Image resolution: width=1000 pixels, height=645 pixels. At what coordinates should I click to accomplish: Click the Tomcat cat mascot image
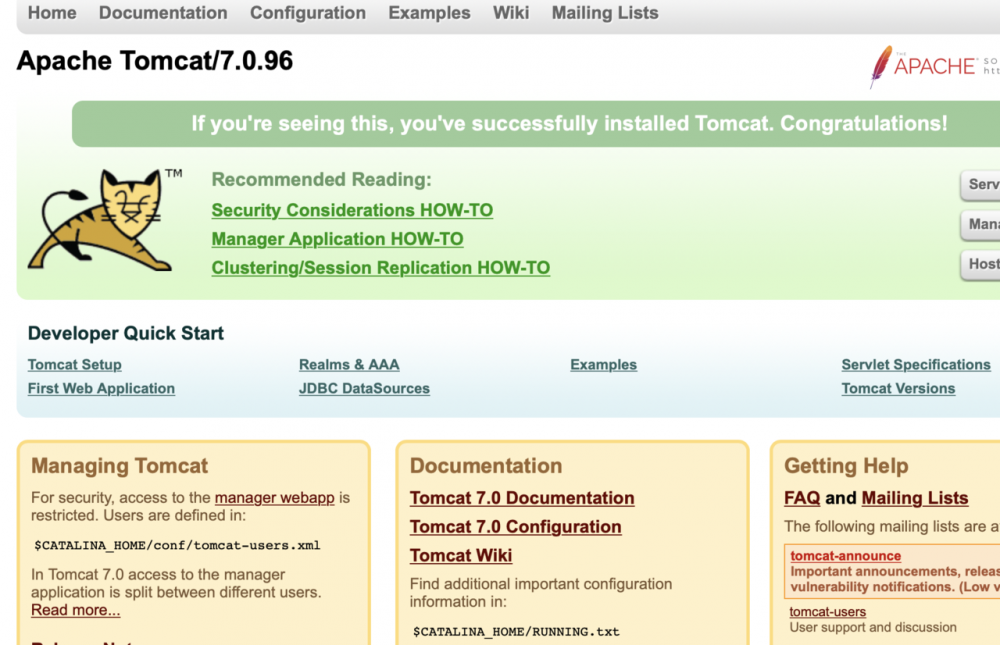tap(102, 219)
